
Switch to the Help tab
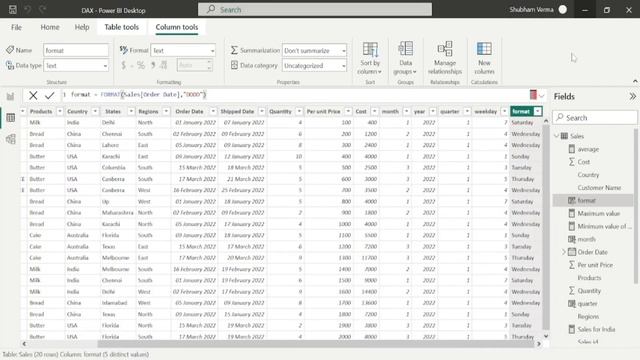(82, 27)
